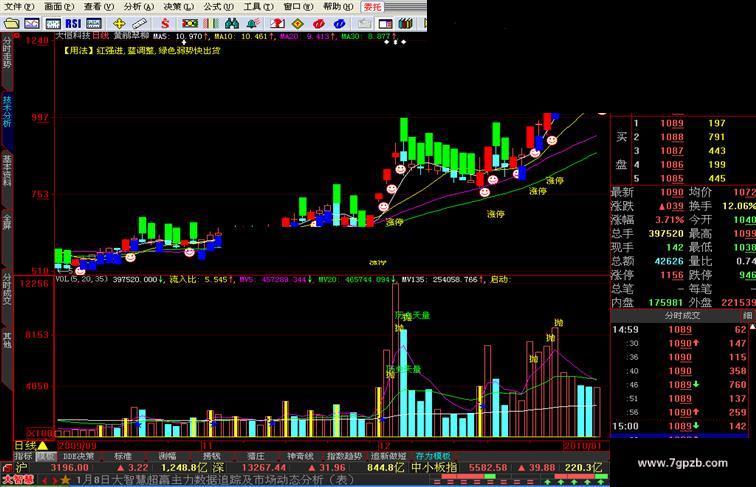This screenshot has height=487, width=756.
Task: Select the 标准 bottom tab
Action: tap(123, 456)
